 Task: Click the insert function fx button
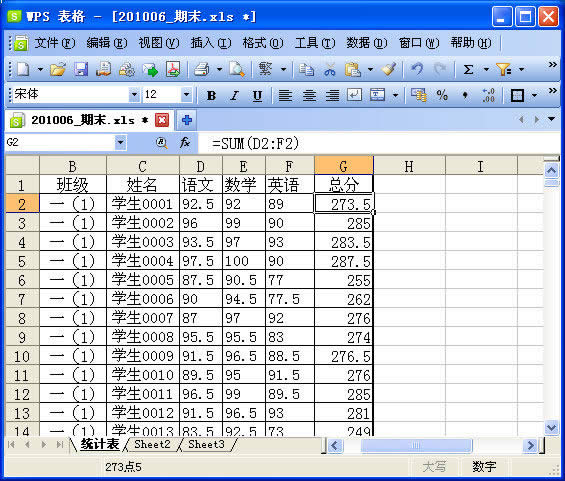[185, 143]
